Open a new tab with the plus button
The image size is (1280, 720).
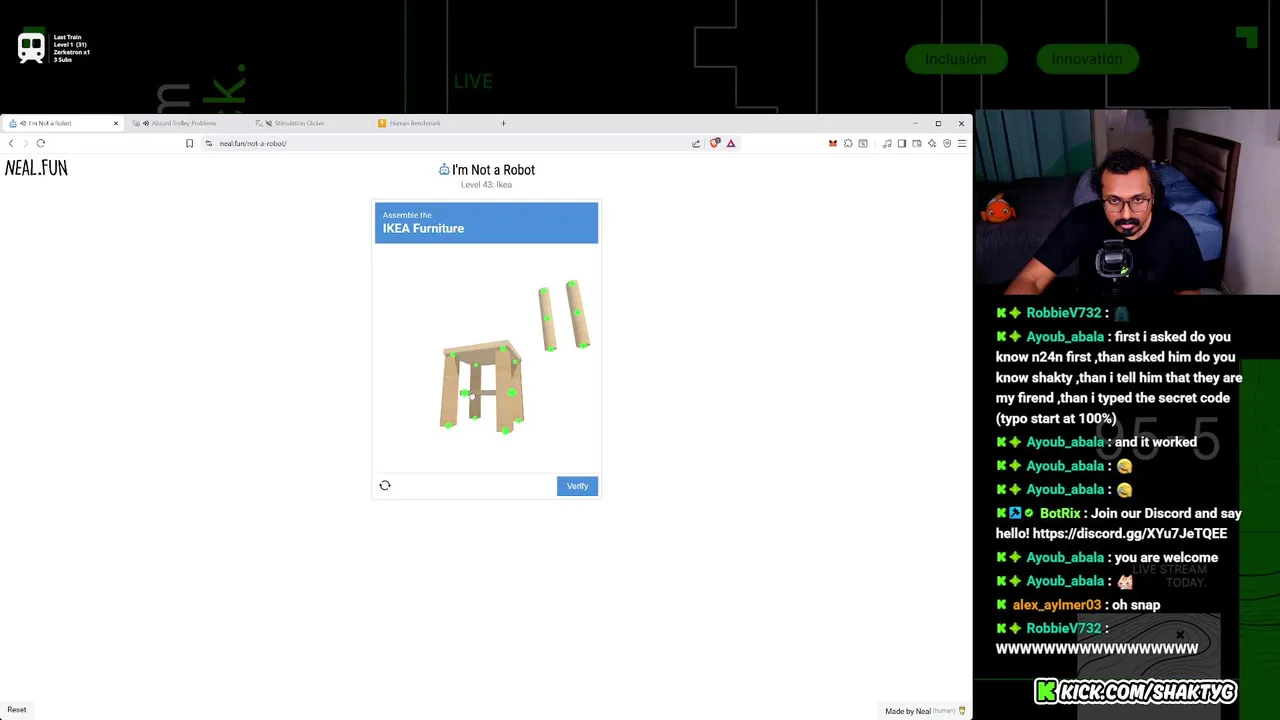tap(503, 123)
